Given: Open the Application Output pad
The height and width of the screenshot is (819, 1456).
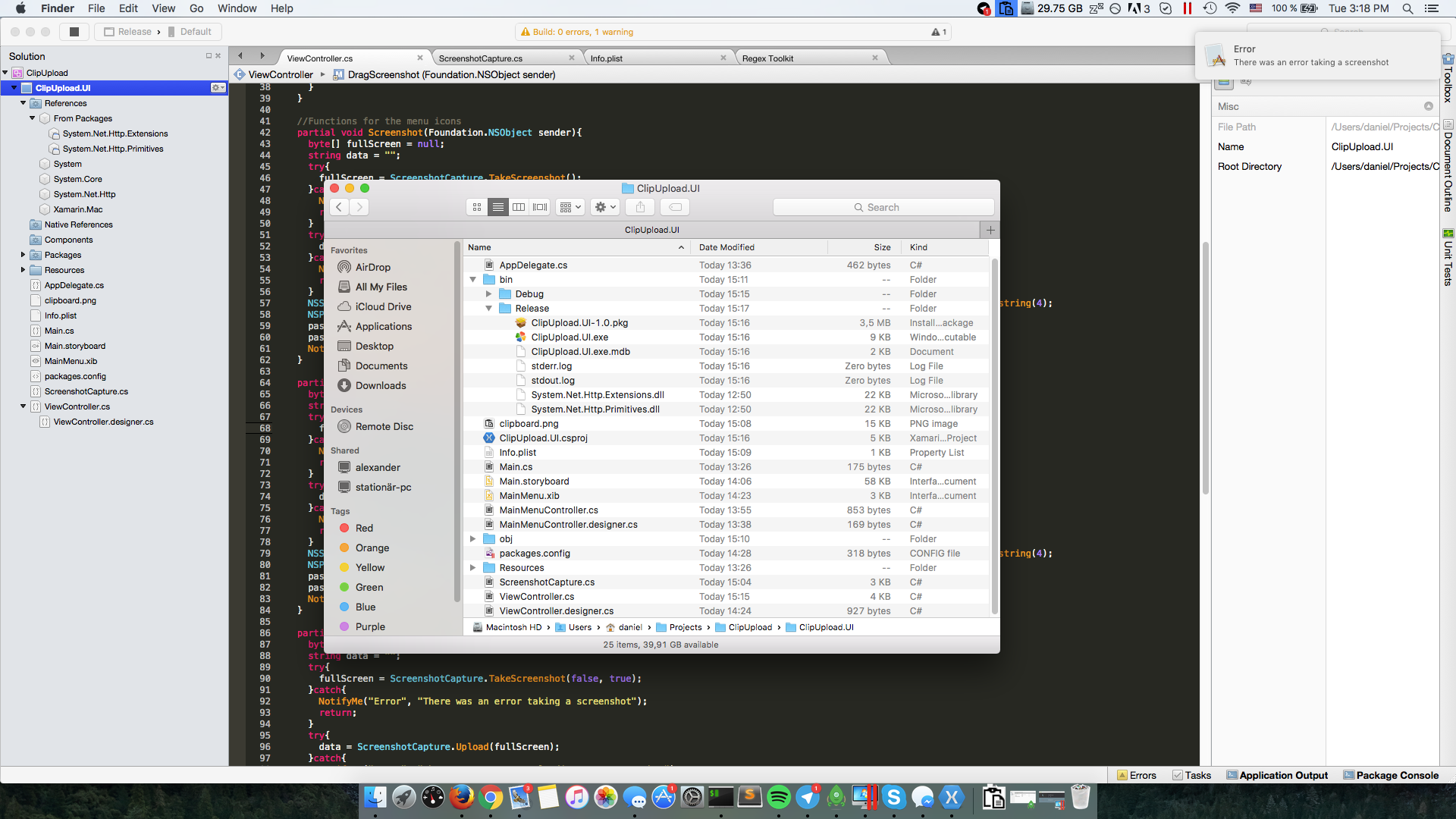Looking at the screenshot, I should point(1277,775).
